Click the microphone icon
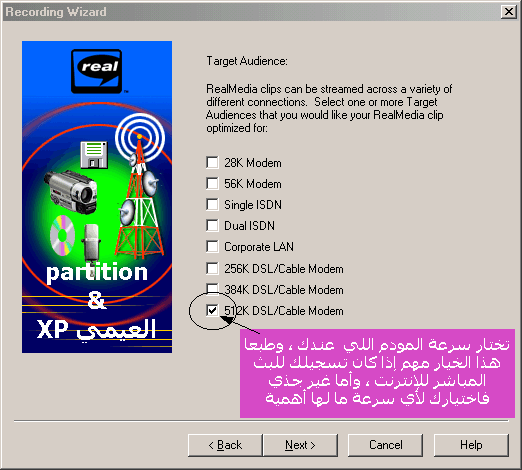522x470 pixels. pos(91,243)
